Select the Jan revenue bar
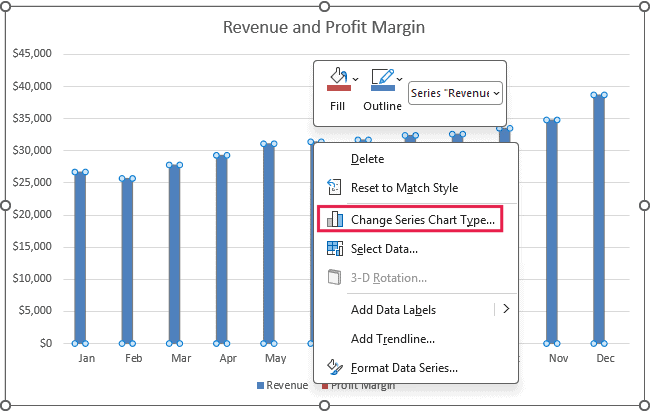 (x=80, y=258)
